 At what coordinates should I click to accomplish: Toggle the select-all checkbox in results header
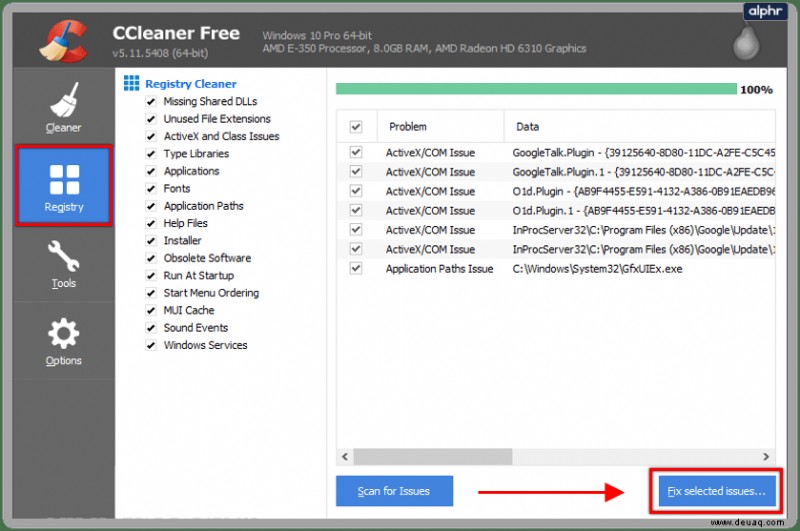click(x=356, y=127)
